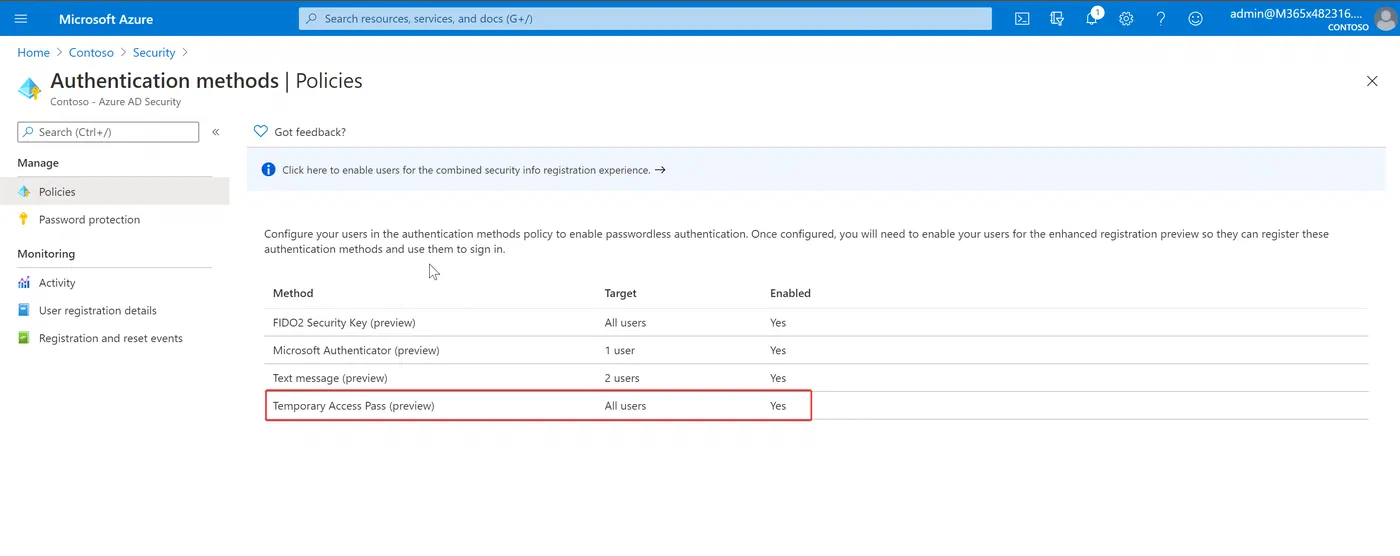
Task: Click the arrow at the banner's end
Action: 660,170
